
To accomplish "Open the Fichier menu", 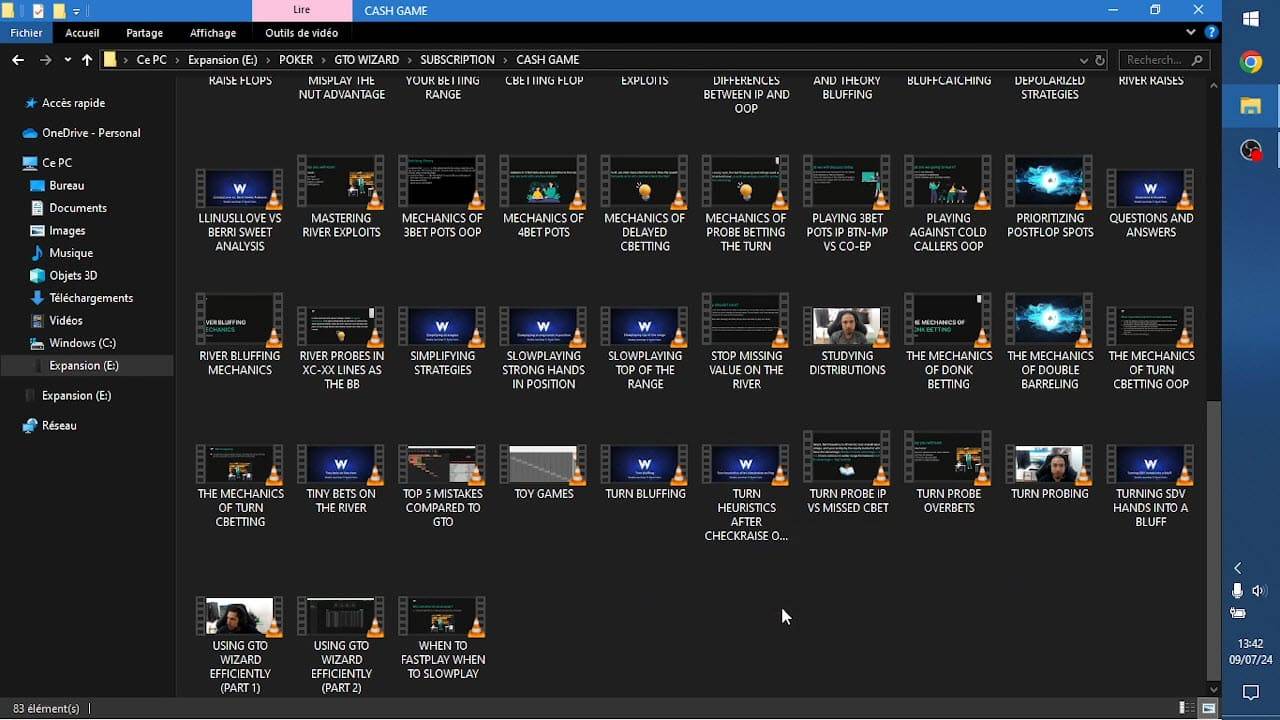I will [x=26, y=33].
